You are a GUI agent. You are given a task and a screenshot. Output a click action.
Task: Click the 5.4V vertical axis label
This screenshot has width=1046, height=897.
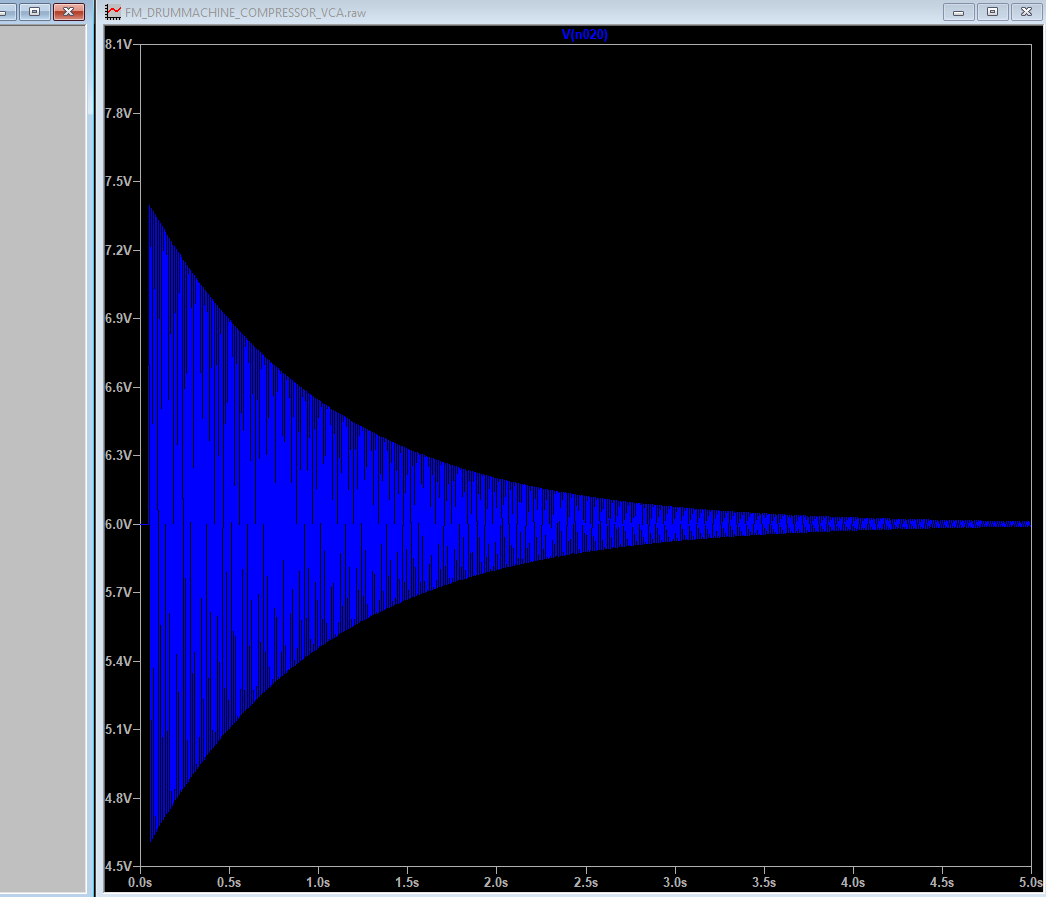pyautogui.click(x=118, y=661)
